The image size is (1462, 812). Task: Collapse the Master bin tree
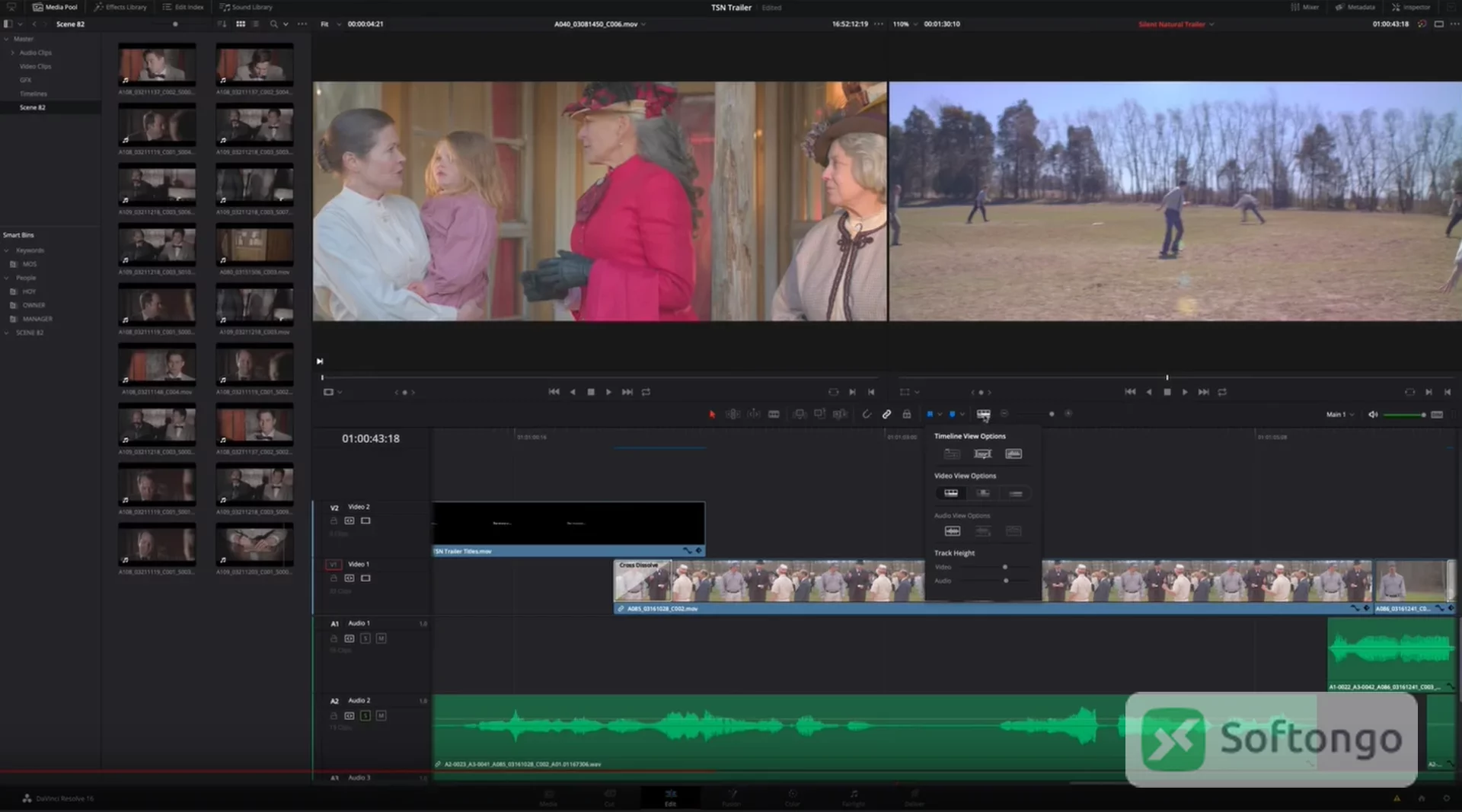tap(6, 39)
